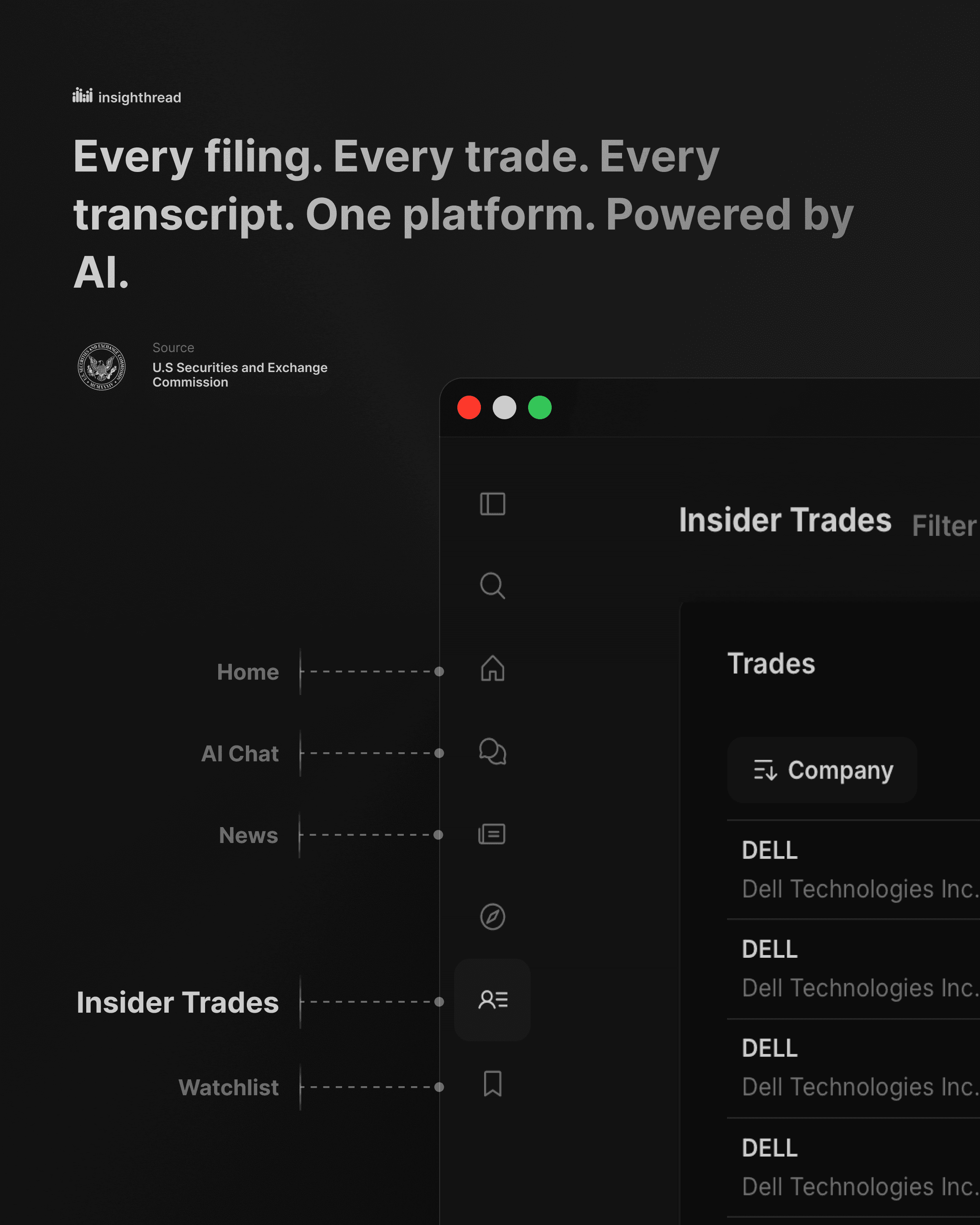Select the Insider Trades person-list icon
980x1225 pixels.
tap(492, 1000)
